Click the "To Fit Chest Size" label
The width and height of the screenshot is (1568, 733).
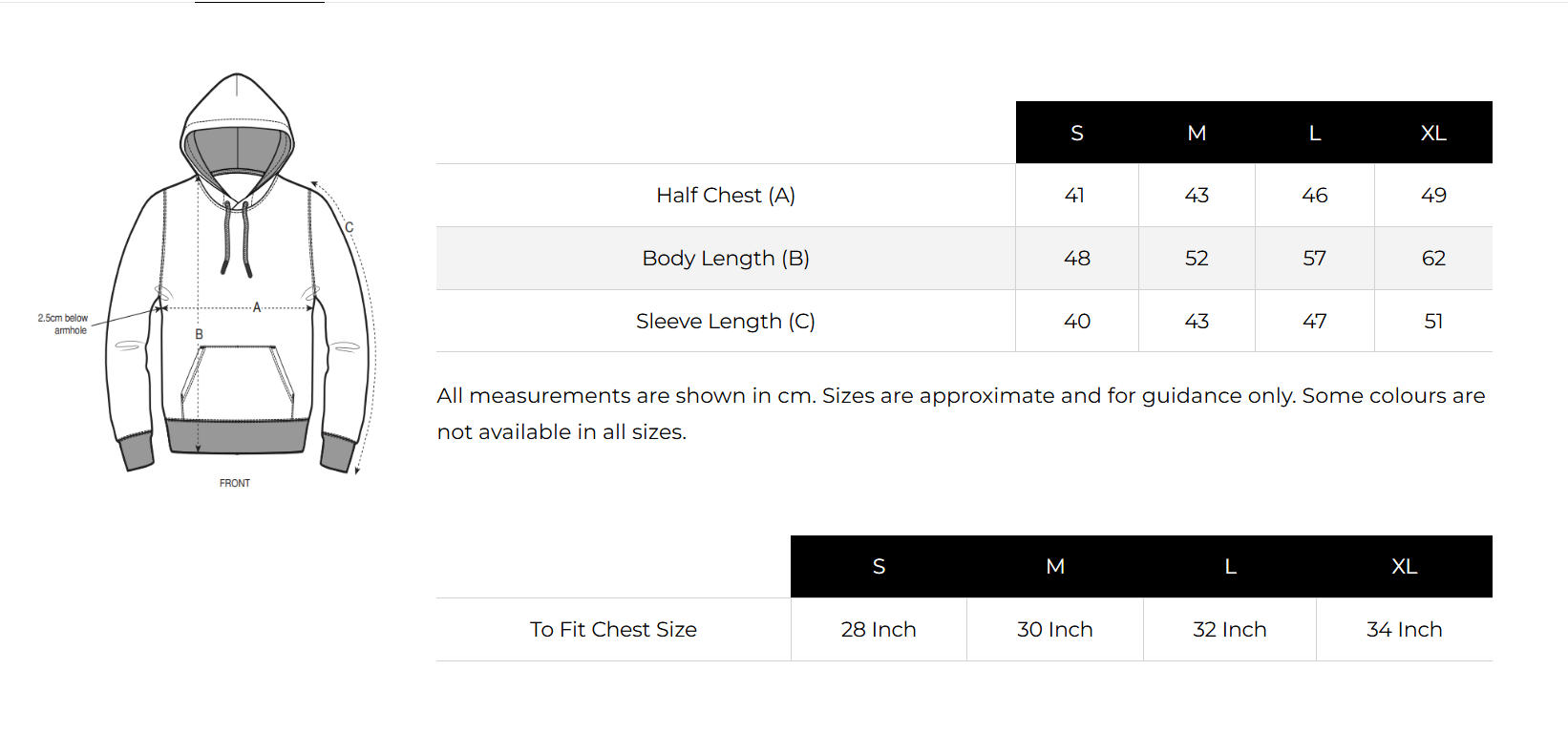613,630
